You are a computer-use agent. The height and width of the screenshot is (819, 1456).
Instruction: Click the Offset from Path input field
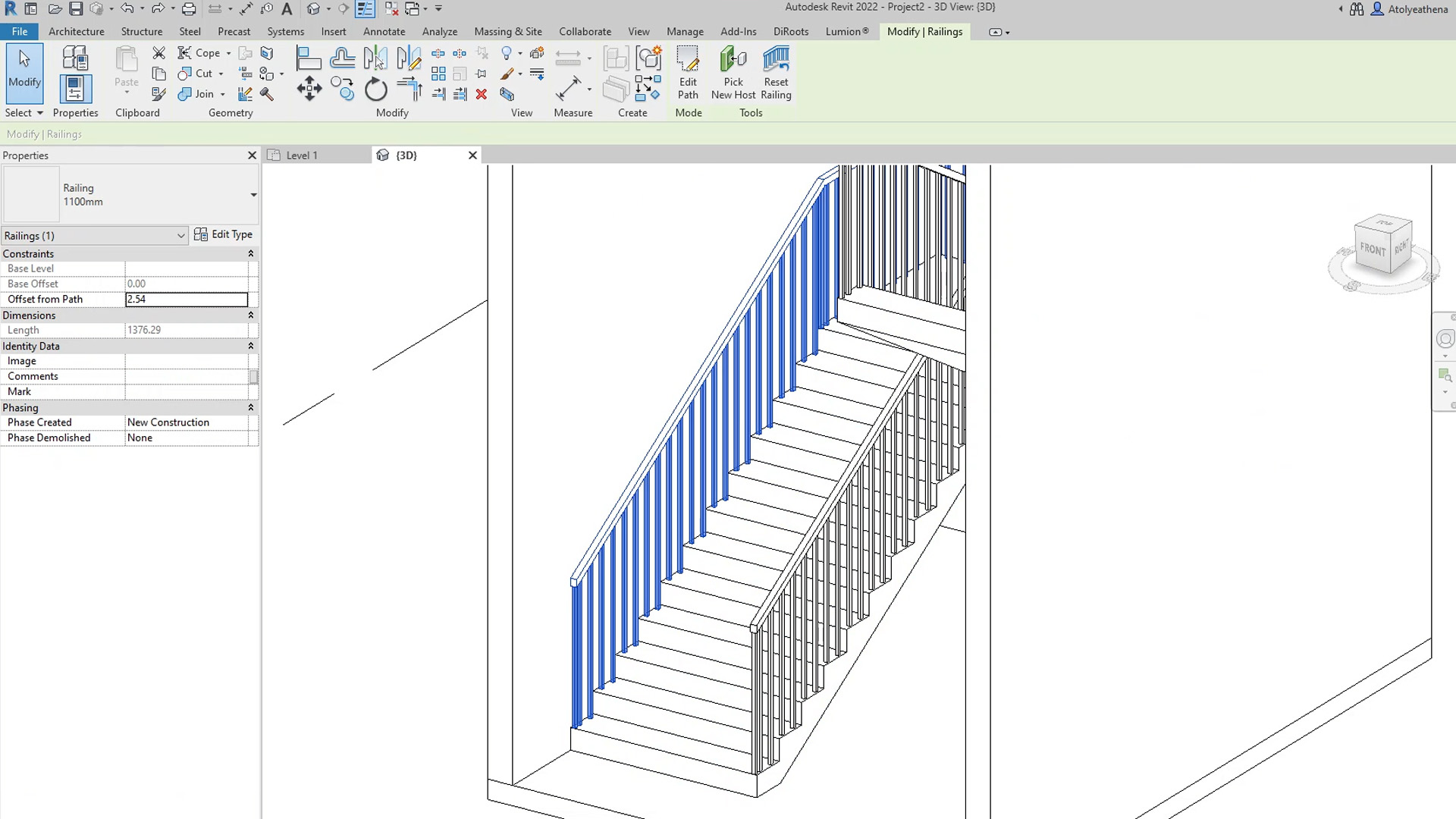click(x=187, y=300)
